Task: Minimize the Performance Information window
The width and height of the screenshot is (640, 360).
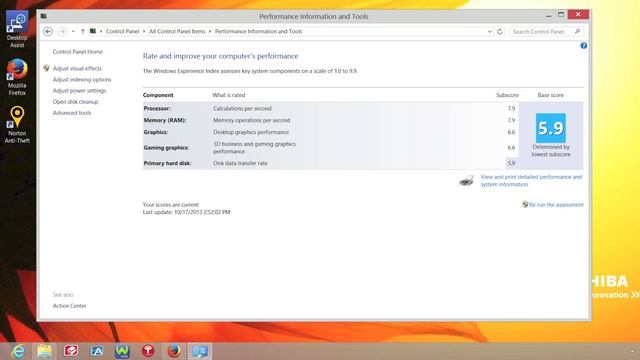Action: (x=549, y=16)
